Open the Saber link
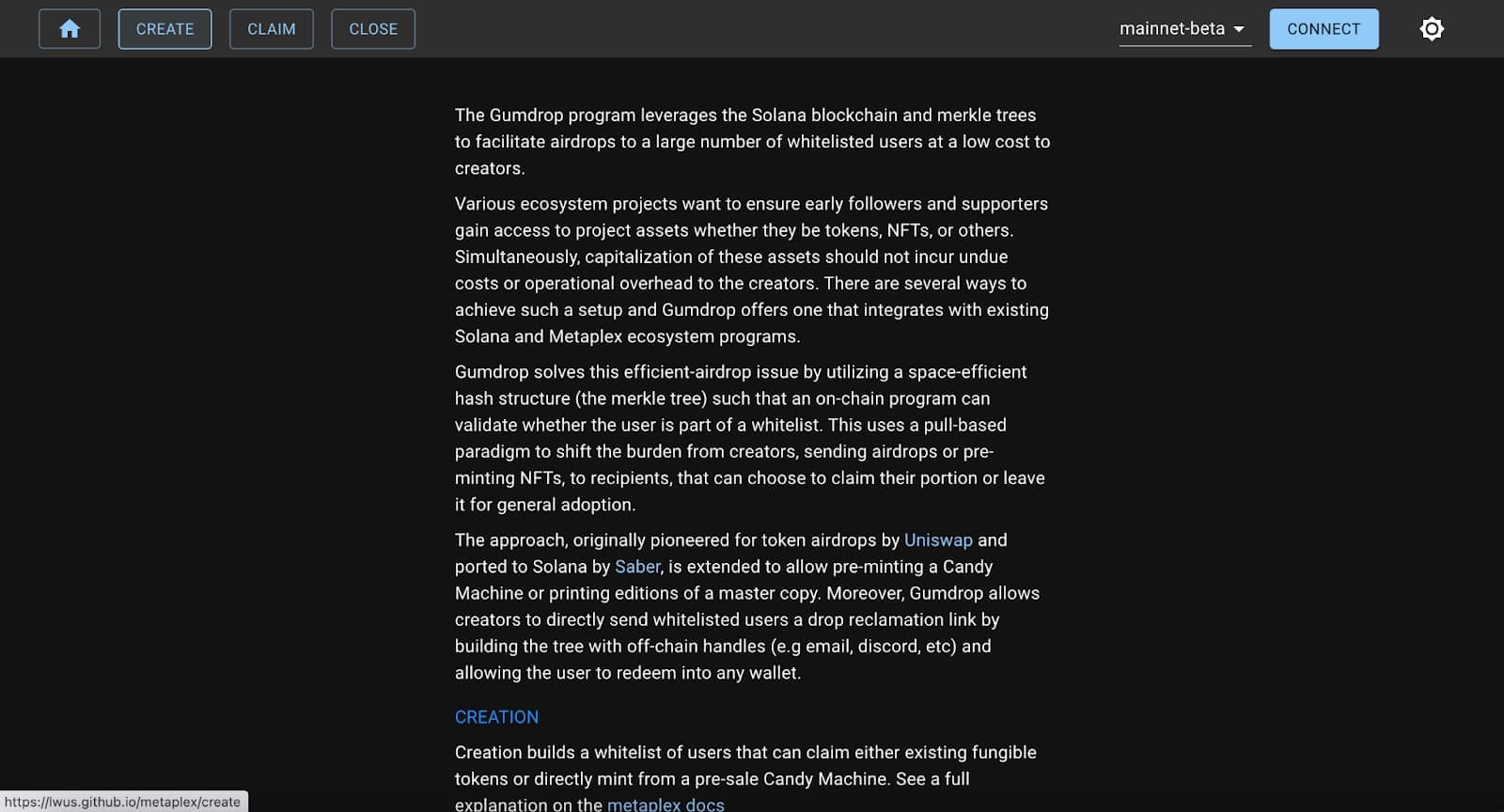Screen dimensions: 1504x812 [x=637, y=567]
